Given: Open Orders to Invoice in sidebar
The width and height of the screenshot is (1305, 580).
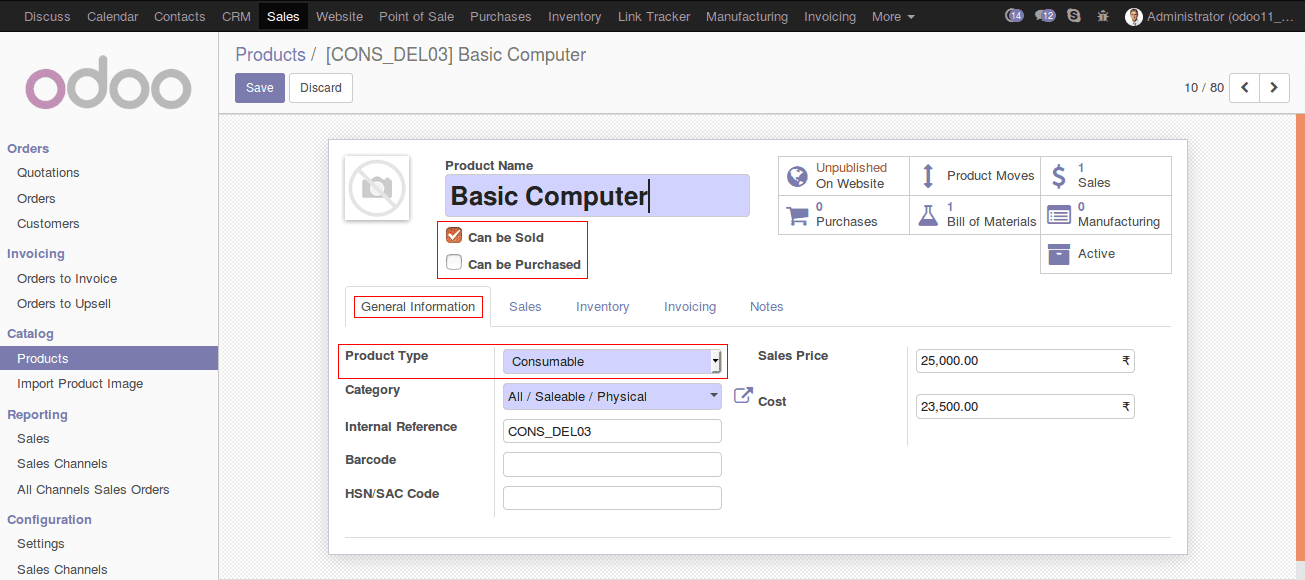Looking at the screenshot, I should pos(67,279).
